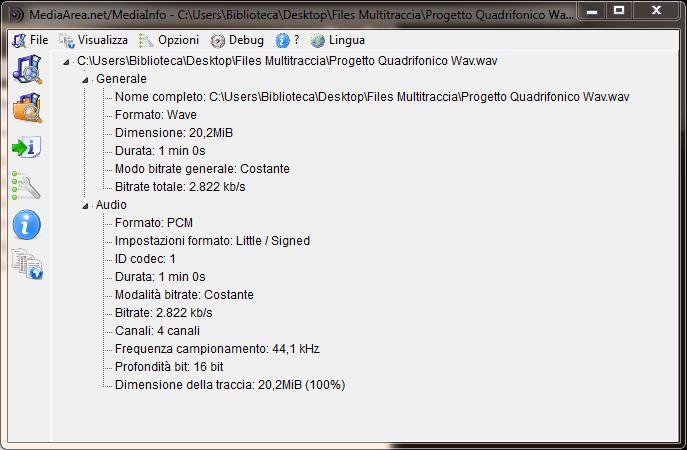The width and height of the screenshot is (687, 450).
Task: Select Profondità bit: 16 bit row
Action: click(x=169, y=366)
